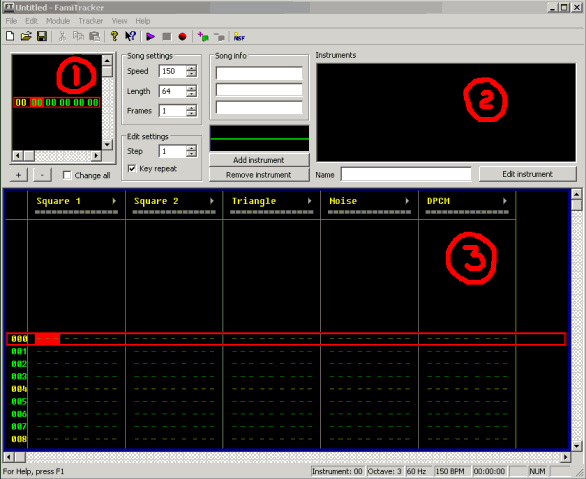Click the pattern editor scroll up arrow

(576, 194)
